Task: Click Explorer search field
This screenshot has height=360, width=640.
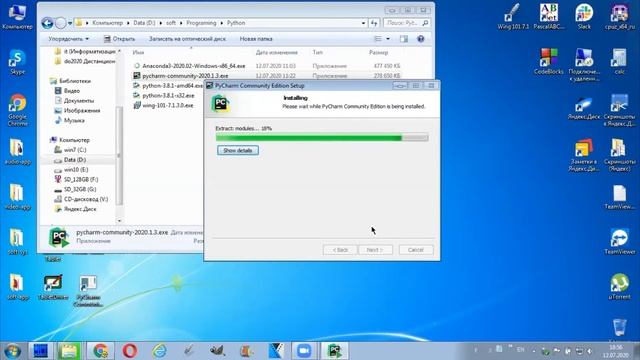Action: tap(407, 23)
